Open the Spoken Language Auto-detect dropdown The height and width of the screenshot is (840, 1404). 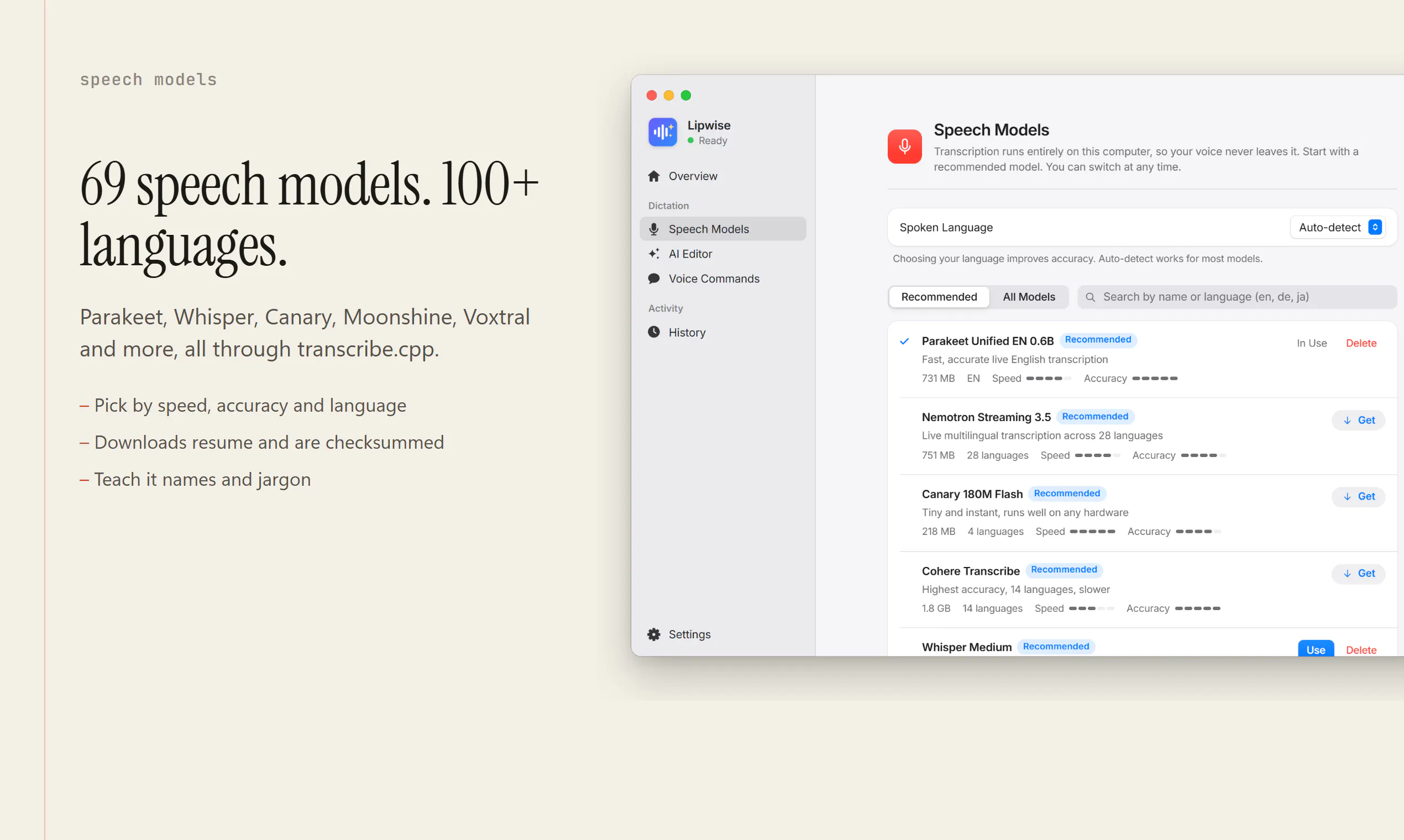[x=1338, y=227]
